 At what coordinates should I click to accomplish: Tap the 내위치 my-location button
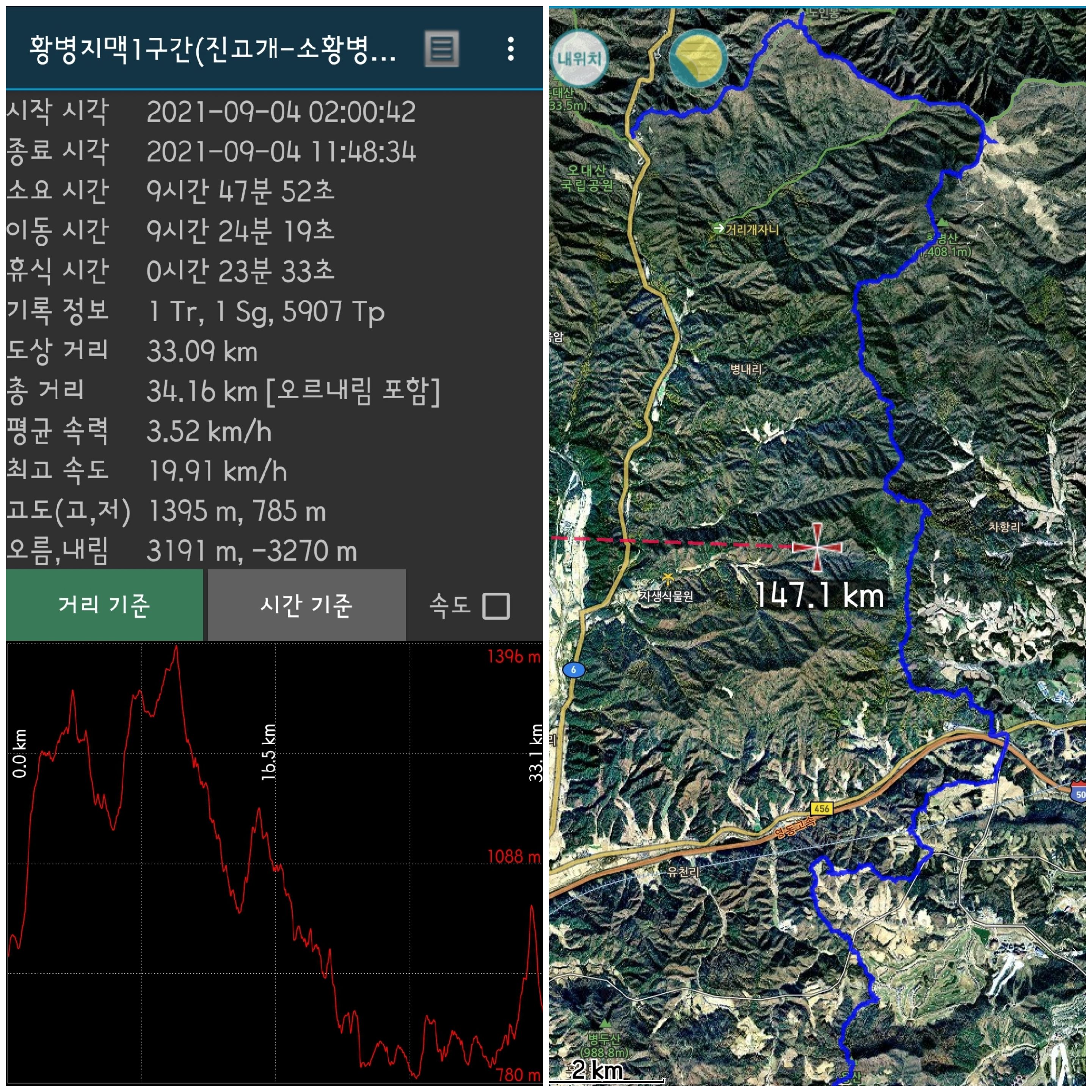[x=579, y=59]
